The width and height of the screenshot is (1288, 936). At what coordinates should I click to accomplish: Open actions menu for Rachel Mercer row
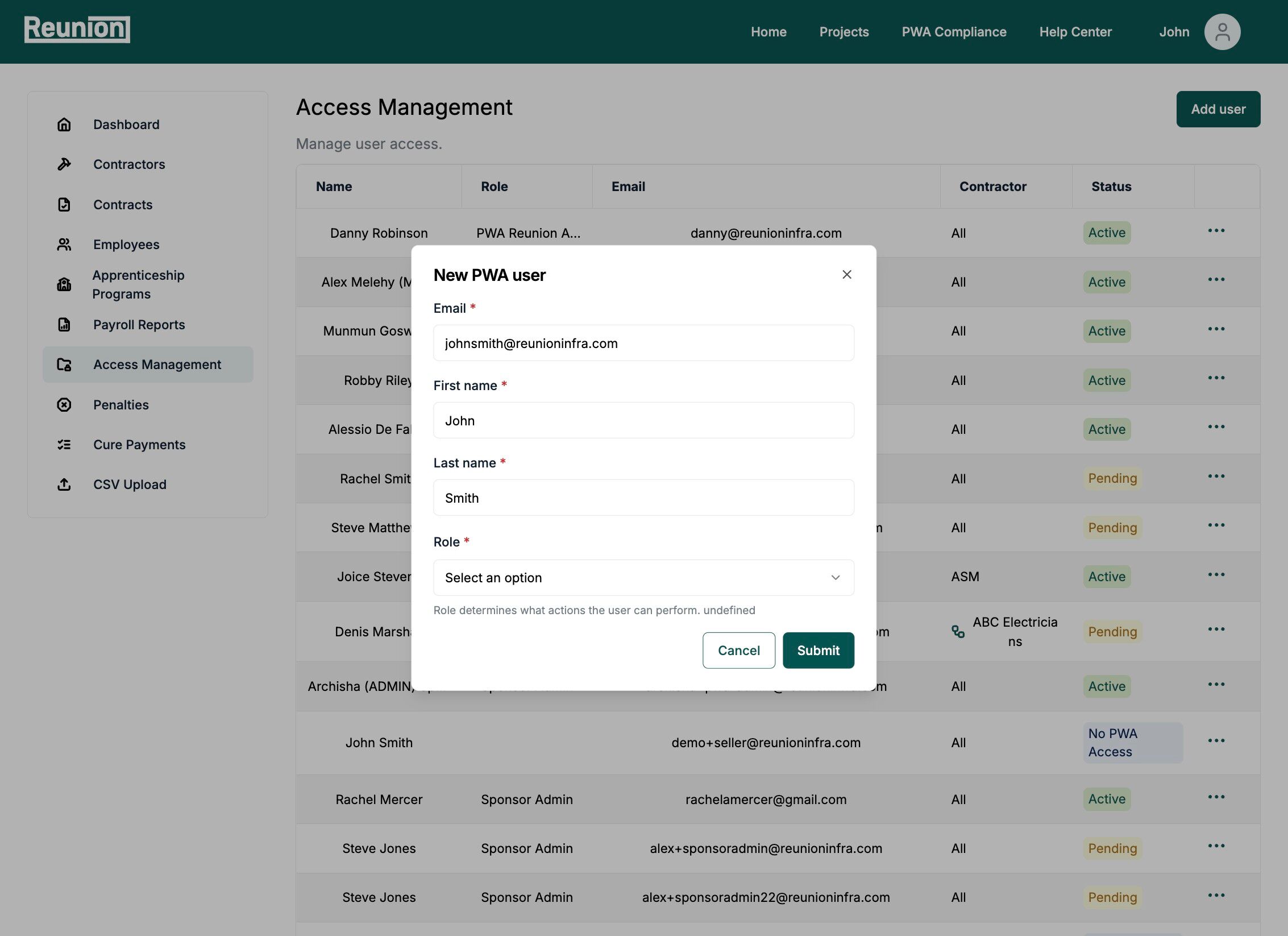(x=1216, y=797)
